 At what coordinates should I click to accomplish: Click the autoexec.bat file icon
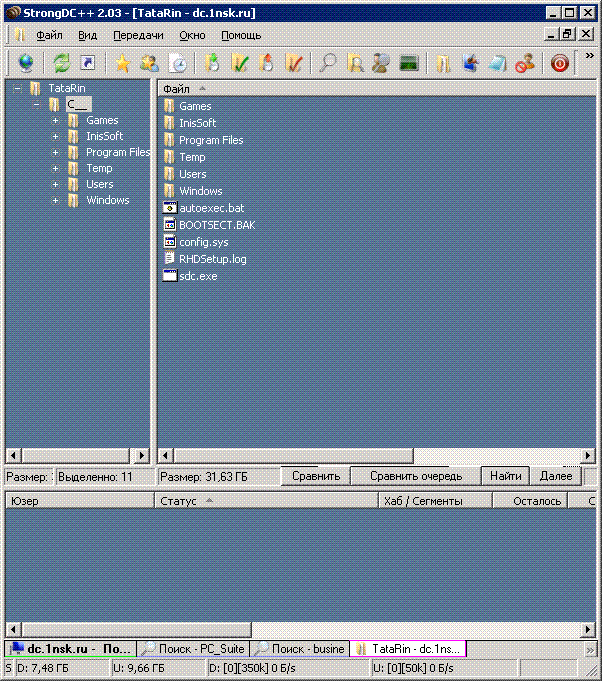point(169,208)
